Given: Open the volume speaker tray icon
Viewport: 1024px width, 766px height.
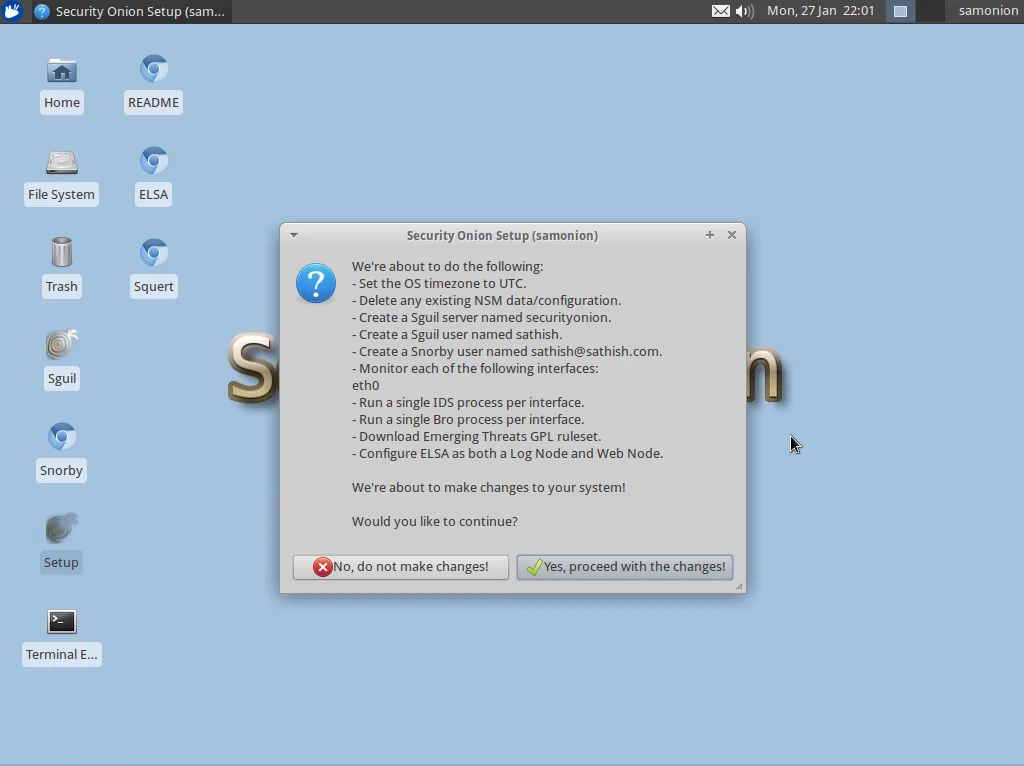Looking at the screenshot, I should (744, 11).
